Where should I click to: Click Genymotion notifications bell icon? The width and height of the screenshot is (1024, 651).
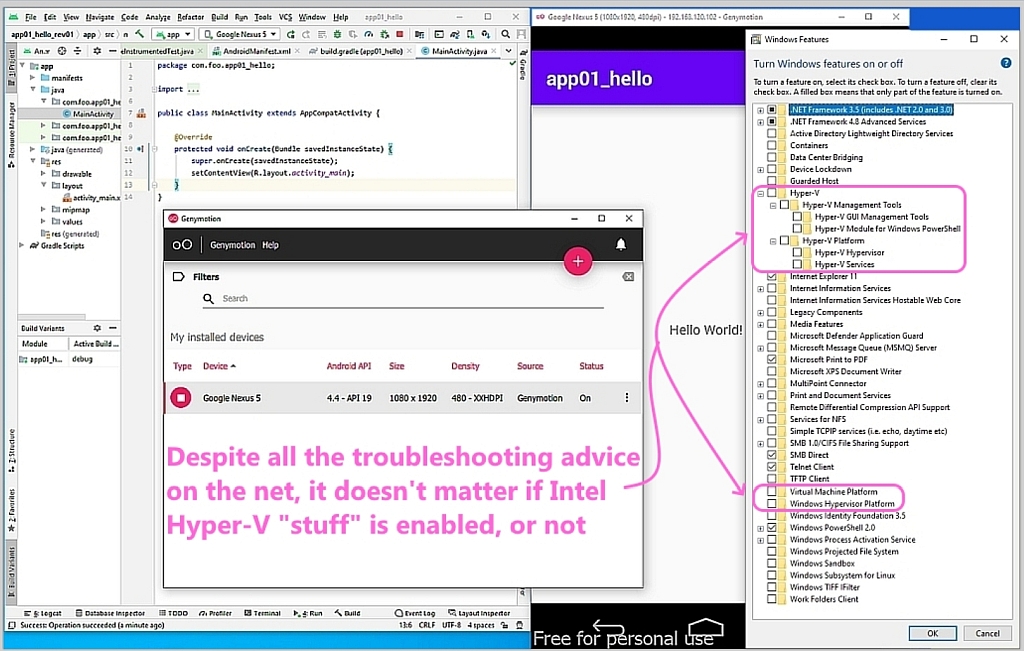point(620,244)
